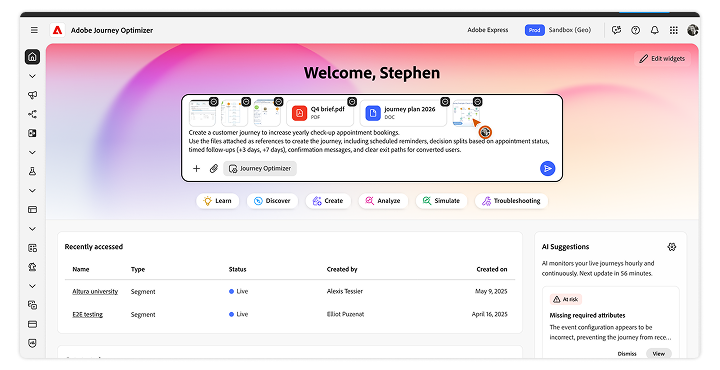Viewport: 720px width, 370px height.
Task: Click the Missing required attributes title
Action: (x=587, y=315)
